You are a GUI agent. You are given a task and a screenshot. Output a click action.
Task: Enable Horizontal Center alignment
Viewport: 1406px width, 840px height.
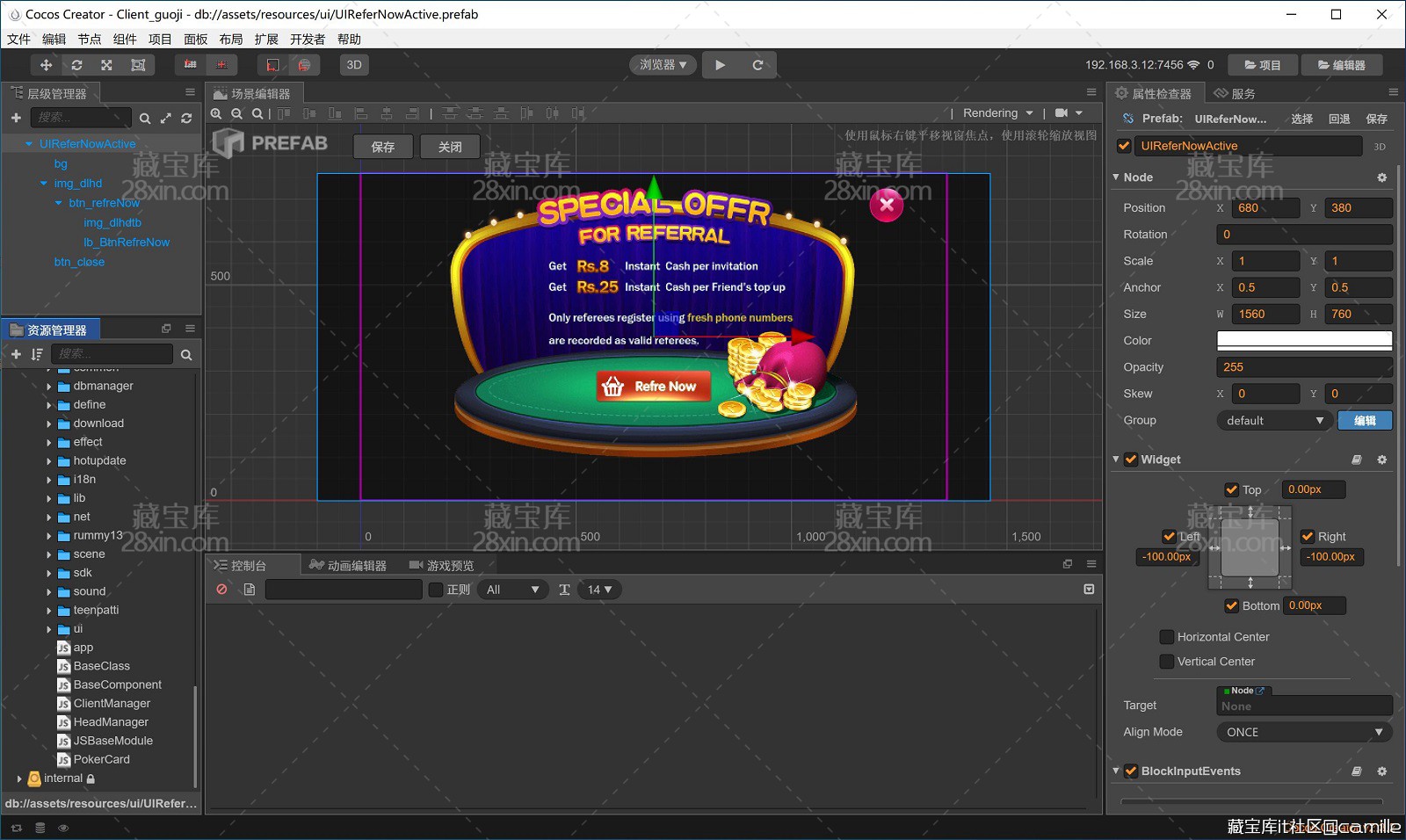coord(1167,637)
